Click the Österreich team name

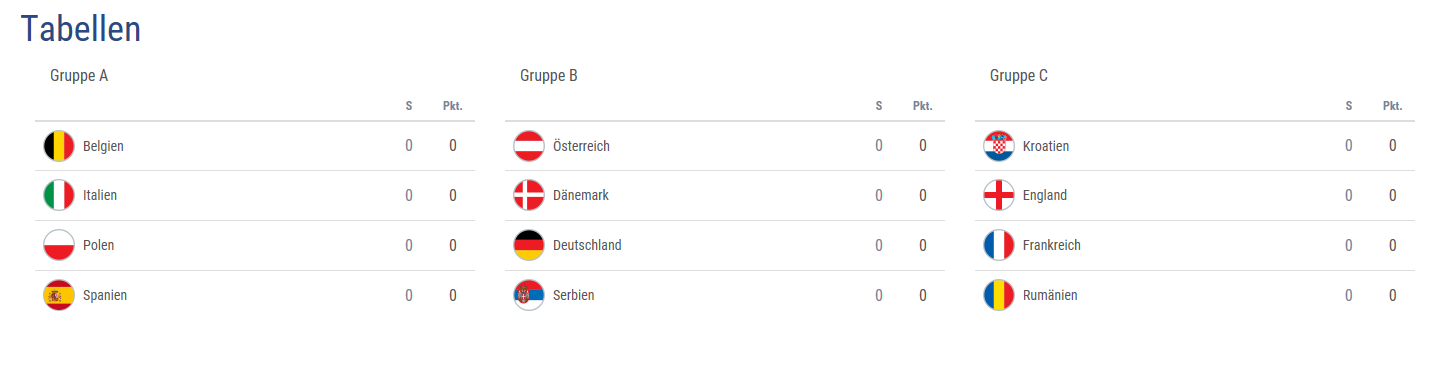pyautogui.click(x=581, y=146)
